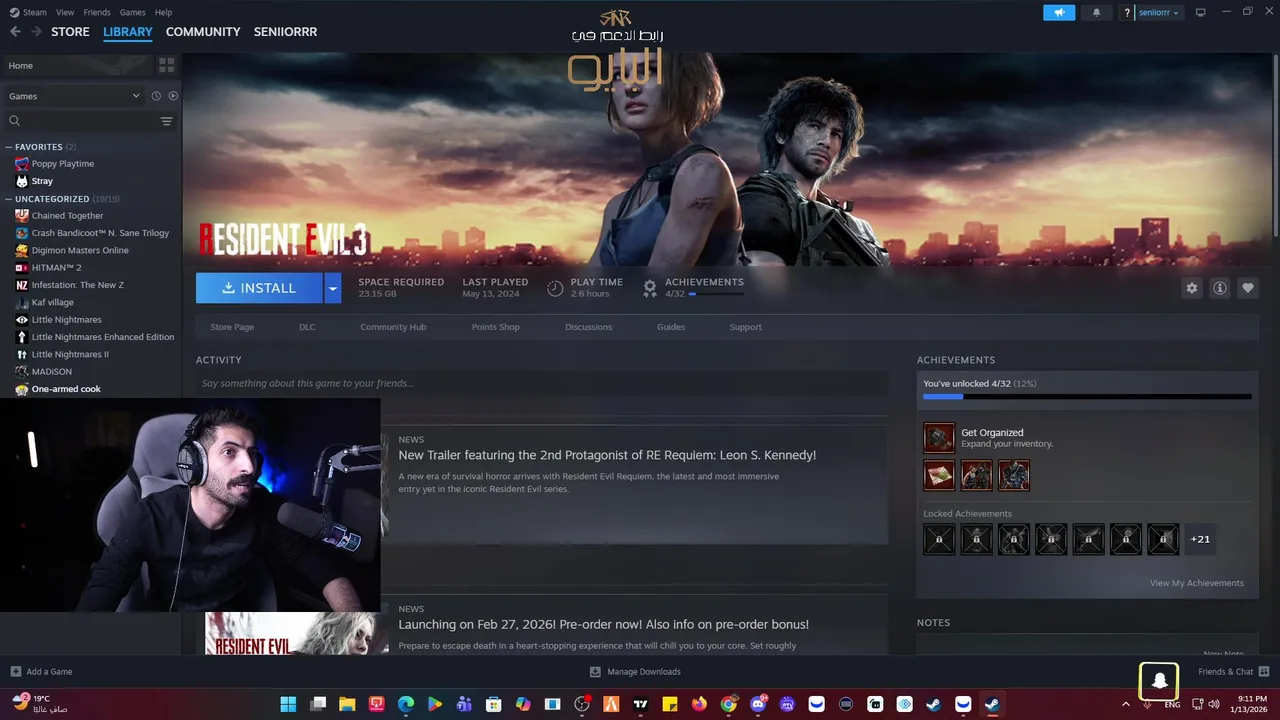Viewport: 1280px width, 720px height.
Task: Open Manage Downloads at the bottom
Action: (x=635, y=672)
